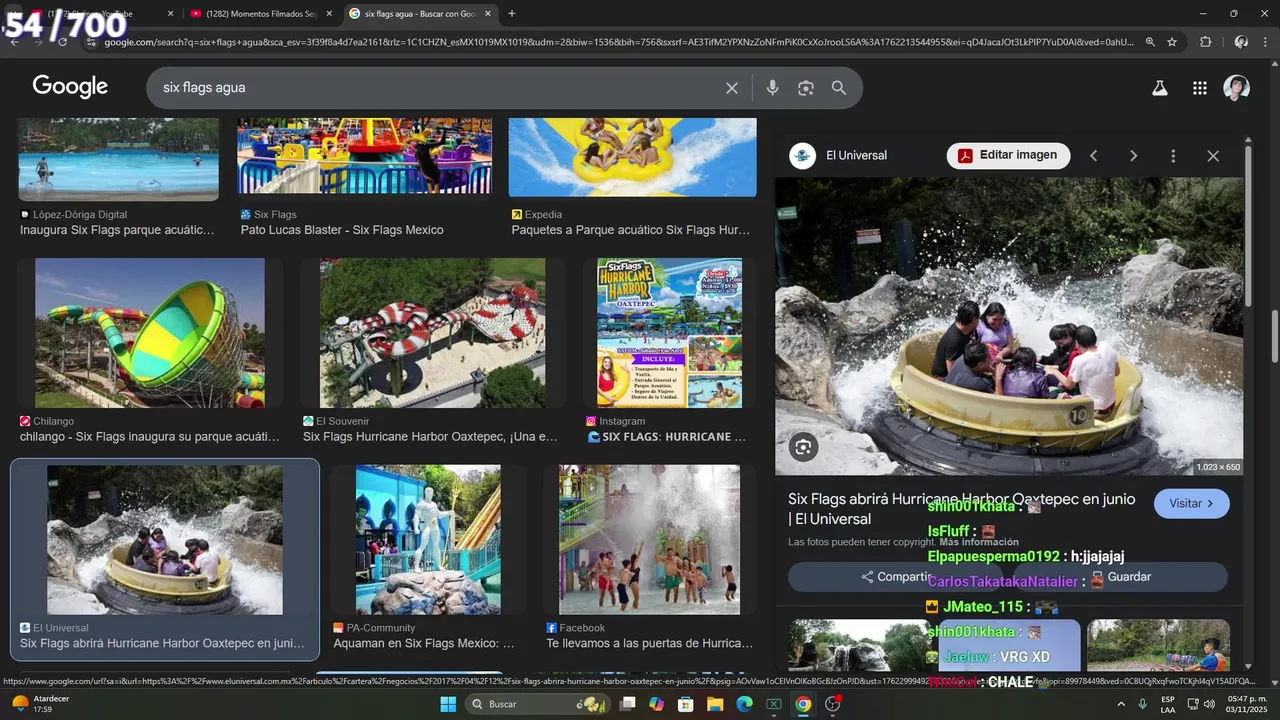Open Chilango slide bowl thumbnail
The height and width of the screenshot is (720, 1280).
[x=150, y=333]
